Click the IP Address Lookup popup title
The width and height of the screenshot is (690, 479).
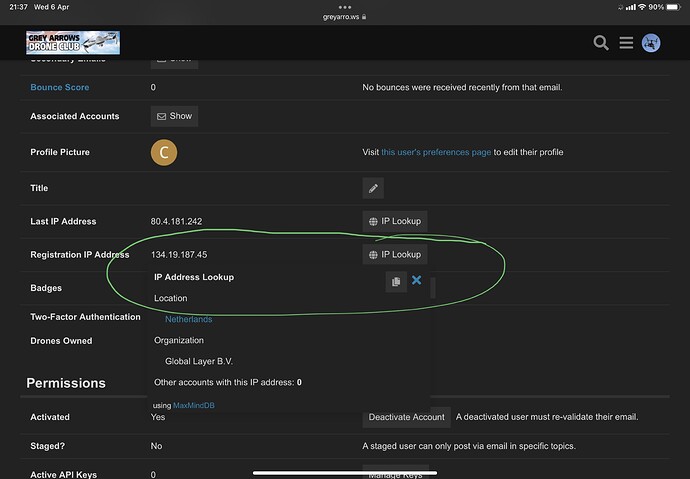pos(194,277)
